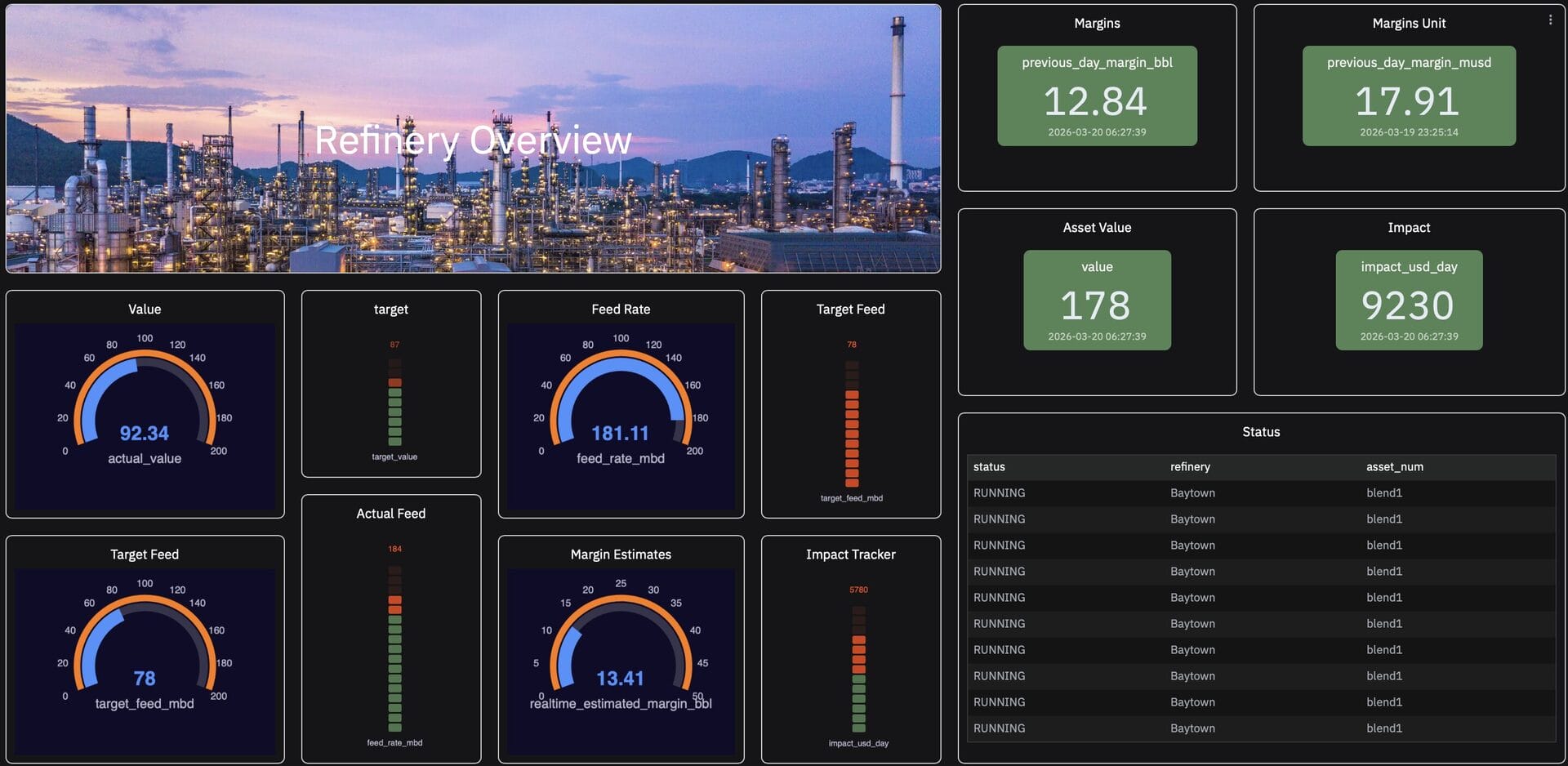
Task: Click the Asset Value tile showing 178
Action: point(1097,301)
